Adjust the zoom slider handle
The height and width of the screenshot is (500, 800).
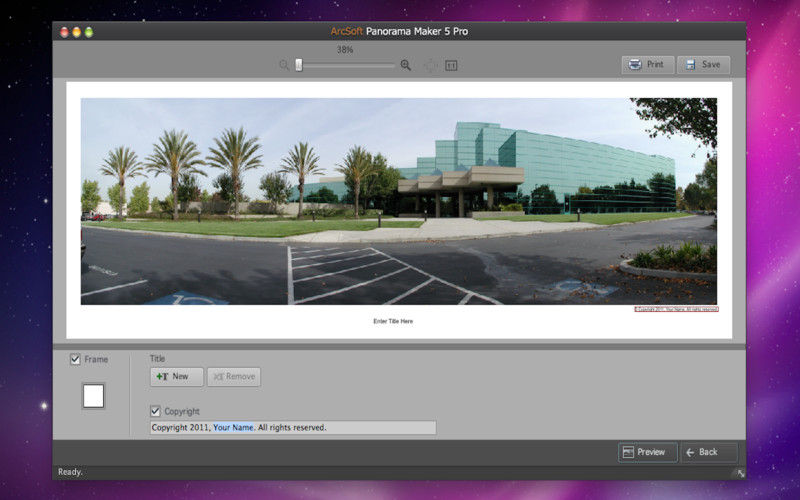click(x=299, y=65)
